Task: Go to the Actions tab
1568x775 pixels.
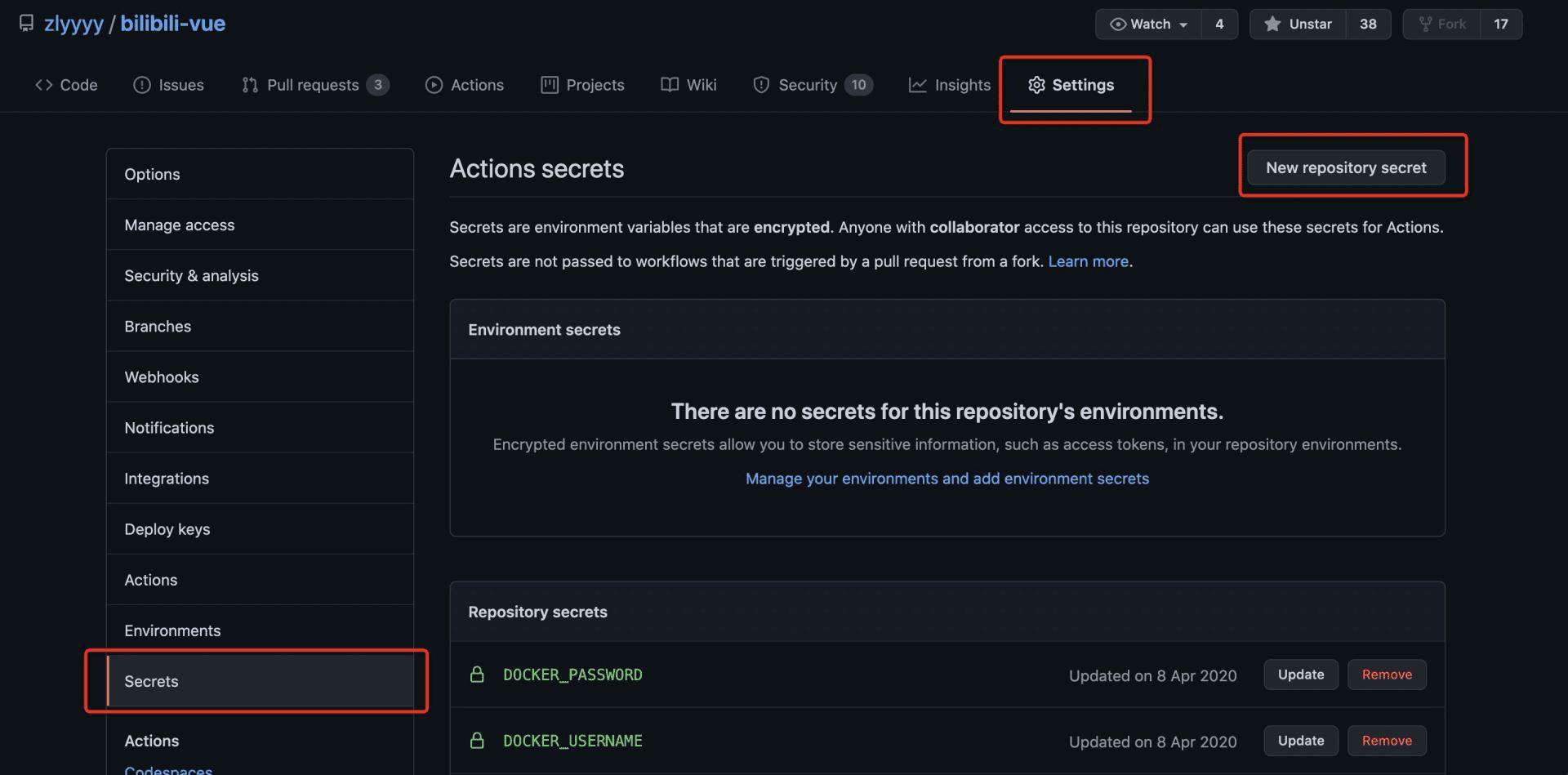Action: [x=464, y=85]
